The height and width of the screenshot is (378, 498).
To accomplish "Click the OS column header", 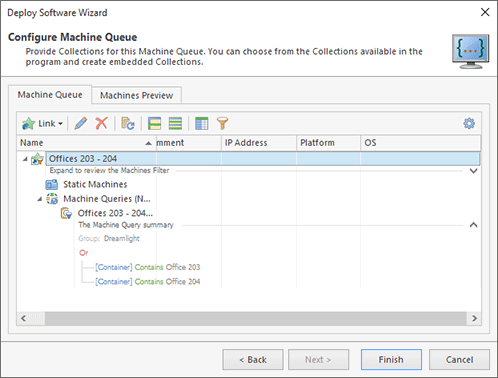I will coord(420,143).
